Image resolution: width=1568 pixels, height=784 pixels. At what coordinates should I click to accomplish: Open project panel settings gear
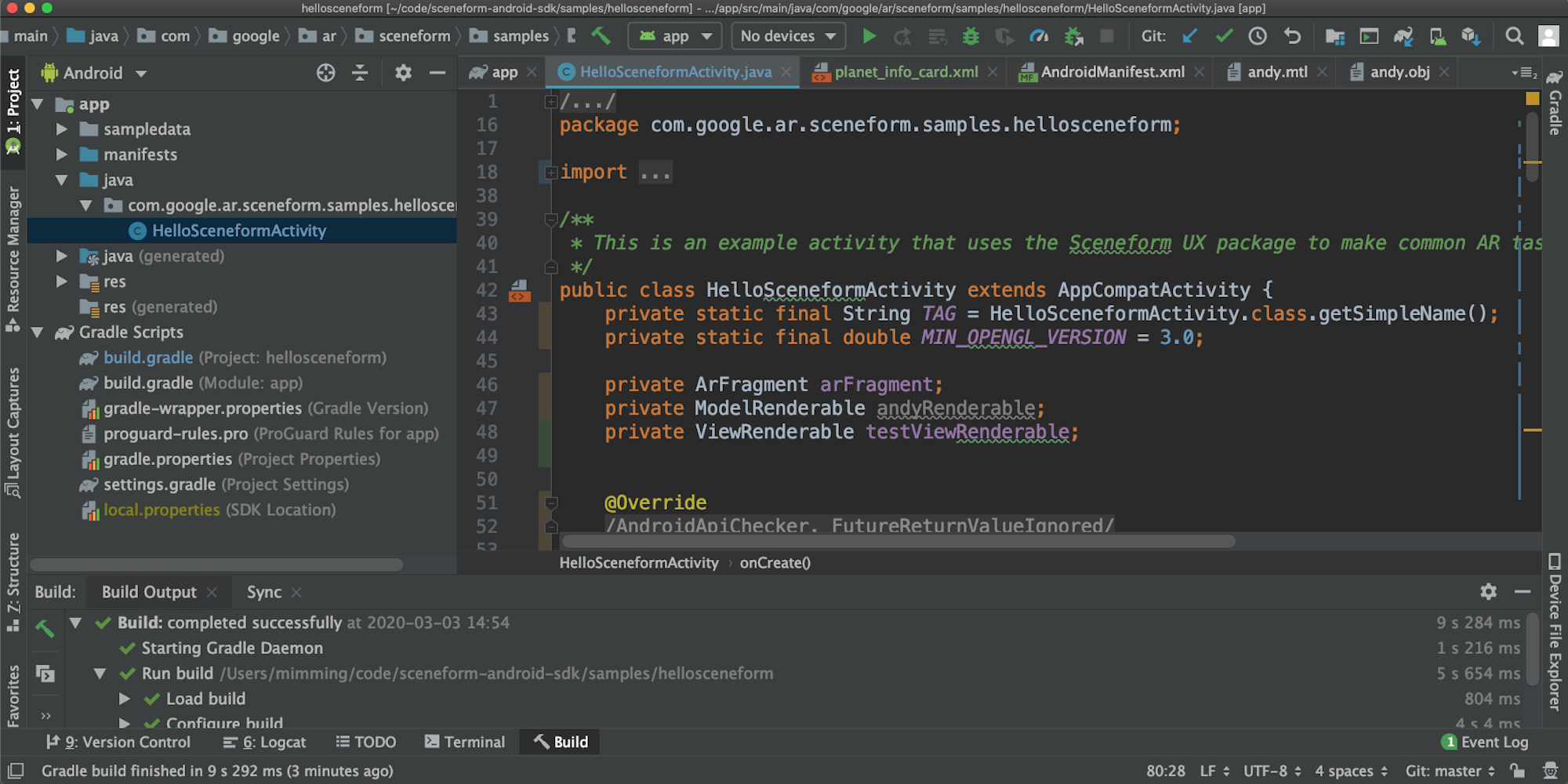coord(403,73)
